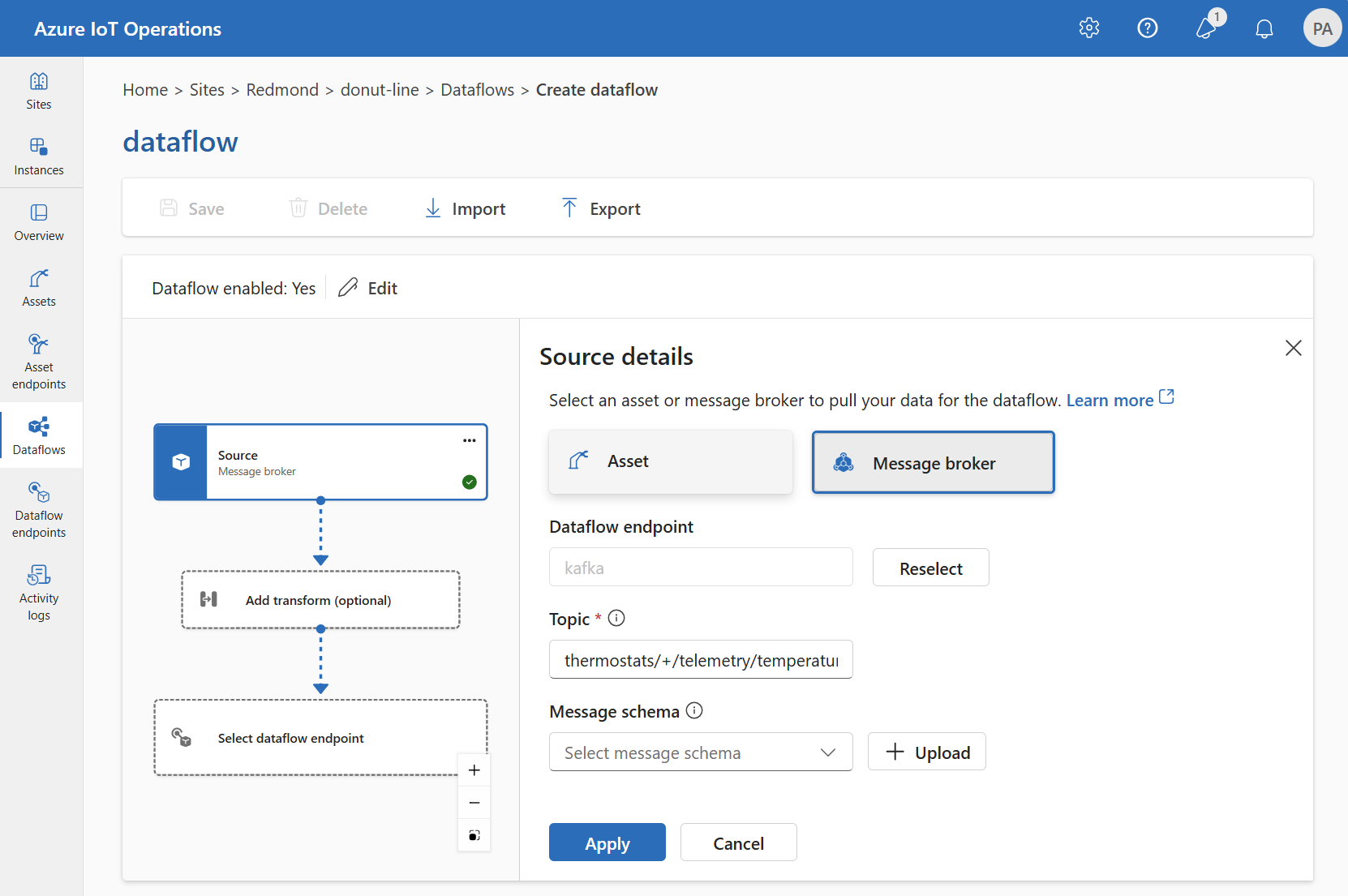
Task: Click Select dataflow endpoint node
Action: (320, 738)
